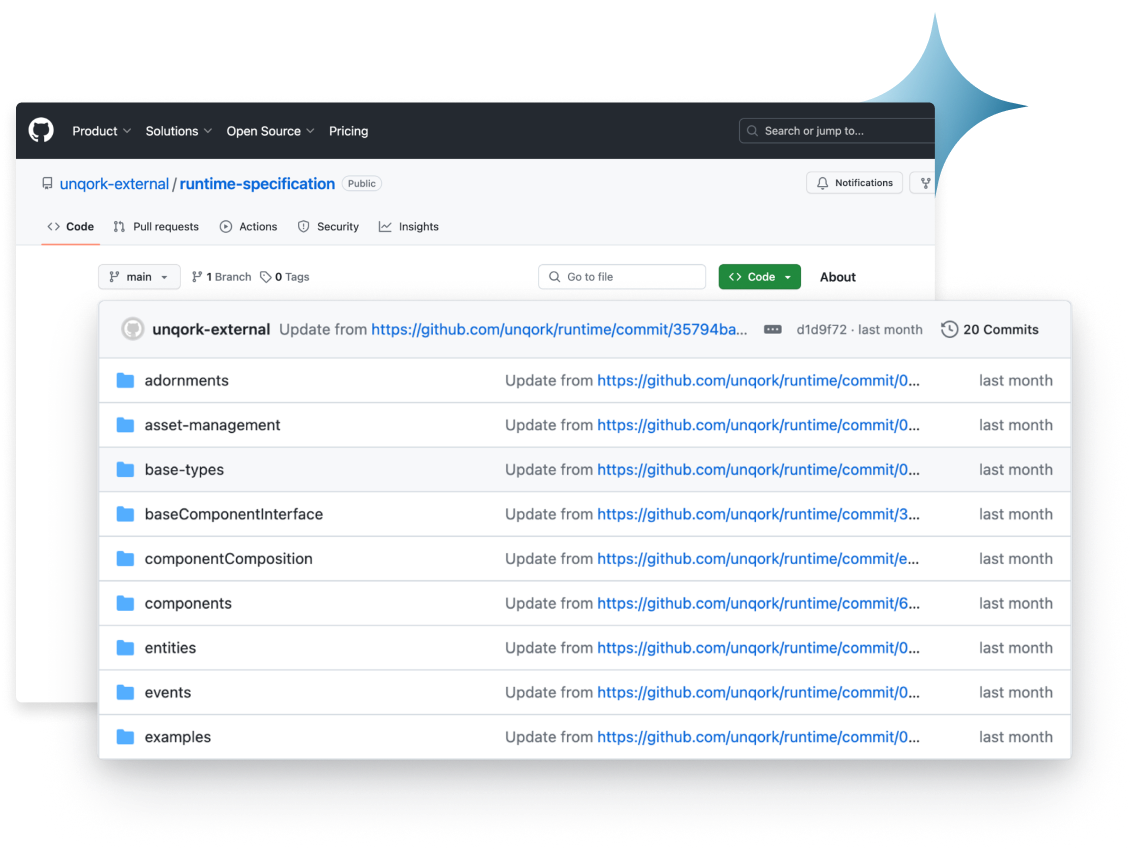Click the unqork-external avatar icon
This screenshot has width=1132, height=850.
pyautogui.click(x=132, y=329)
